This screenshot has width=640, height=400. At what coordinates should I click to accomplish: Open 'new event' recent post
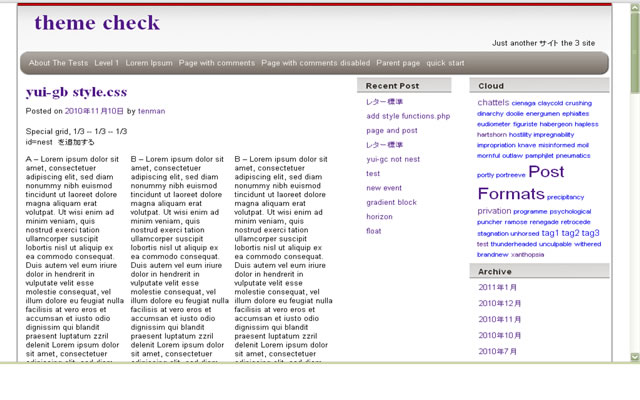click(384, 188)
